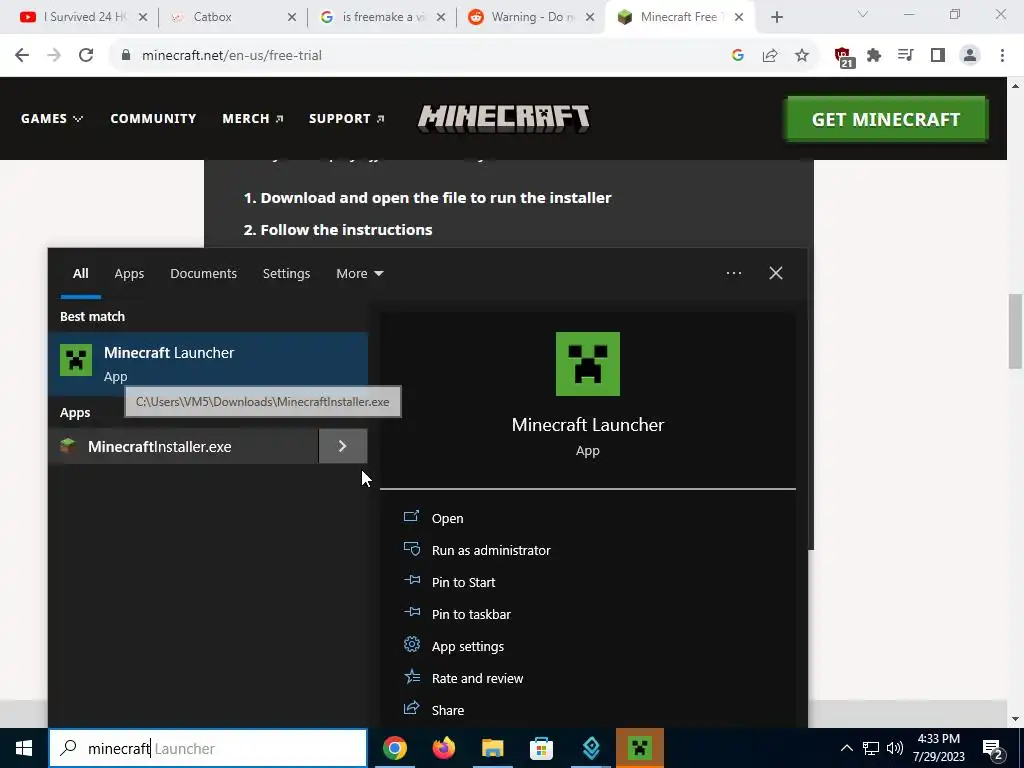Select the MinecraftInstaller.exe result

pos(184,447)
